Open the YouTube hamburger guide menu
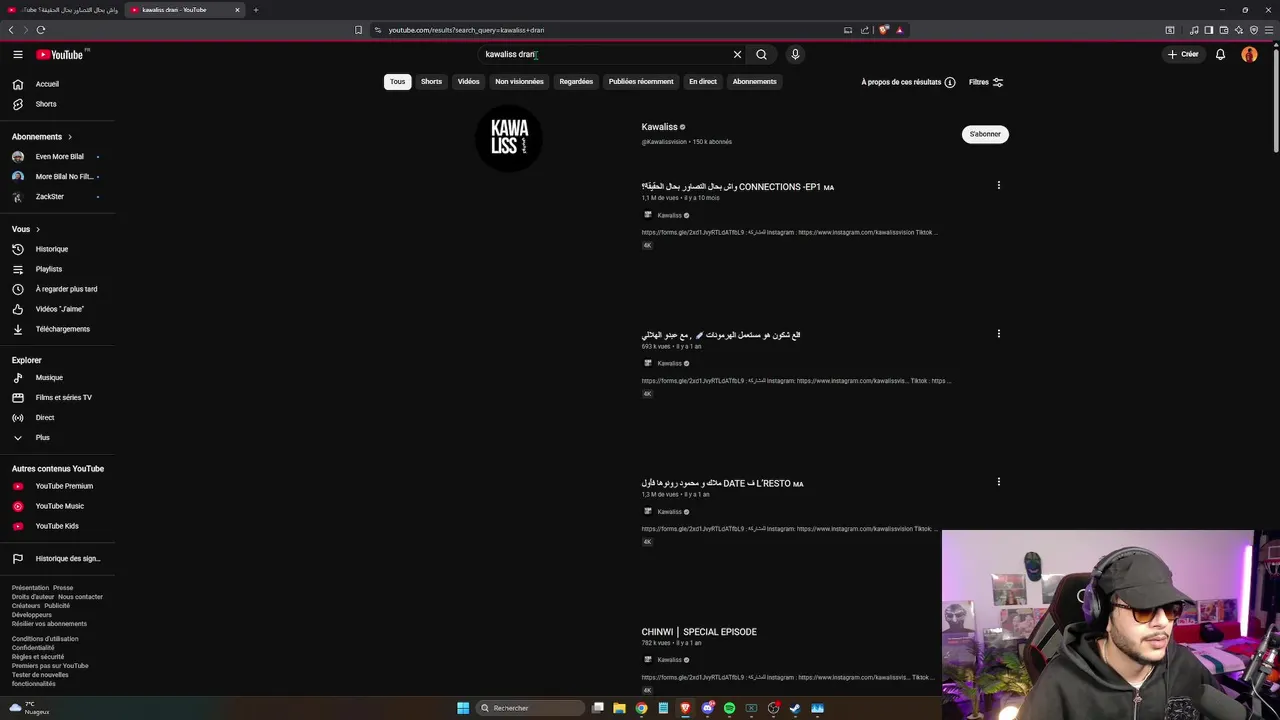The image size is (1280, 720). pos(18,54)
